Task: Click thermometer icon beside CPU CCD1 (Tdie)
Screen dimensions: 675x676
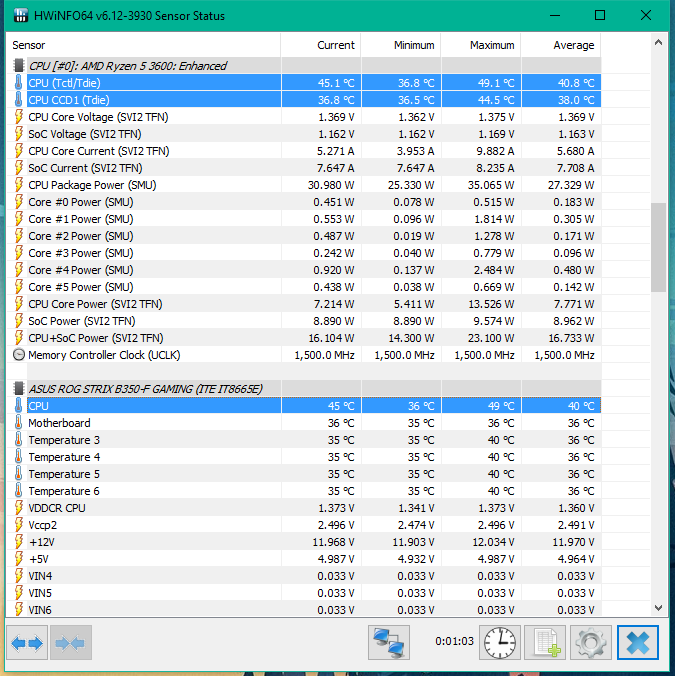Action: 18,100
